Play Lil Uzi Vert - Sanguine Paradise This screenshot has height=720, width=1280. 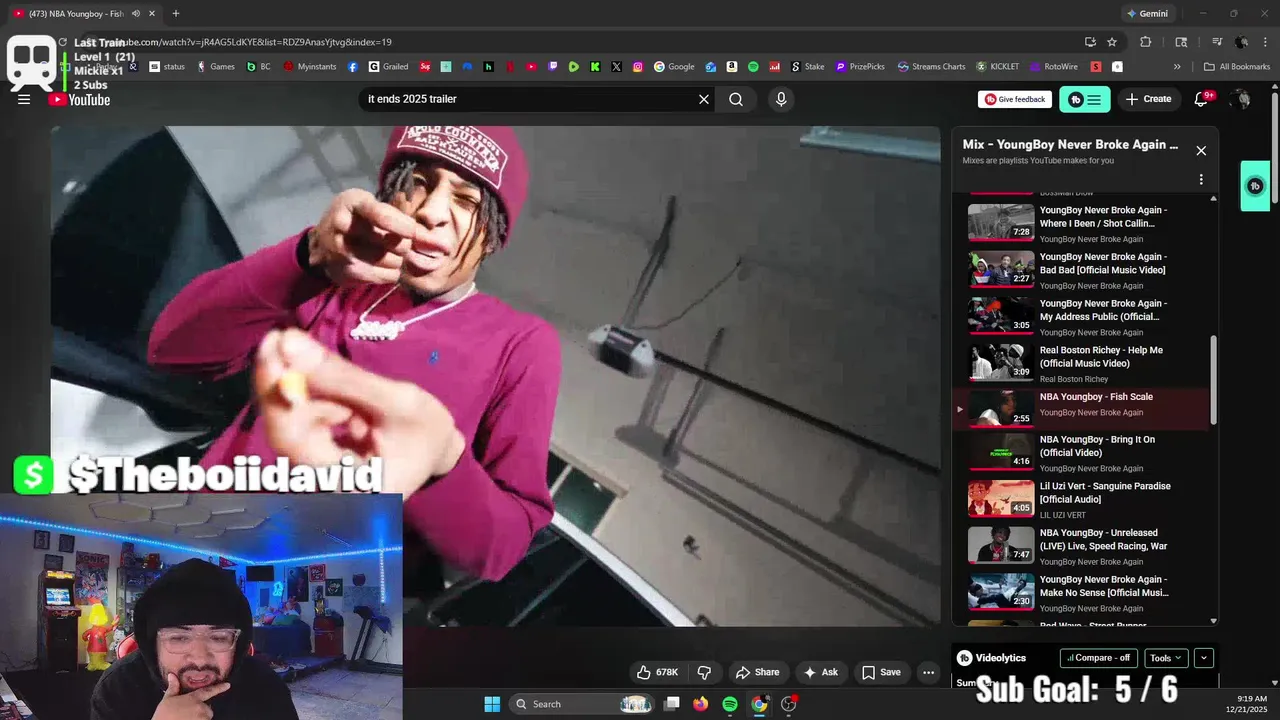coord(1084,499)
